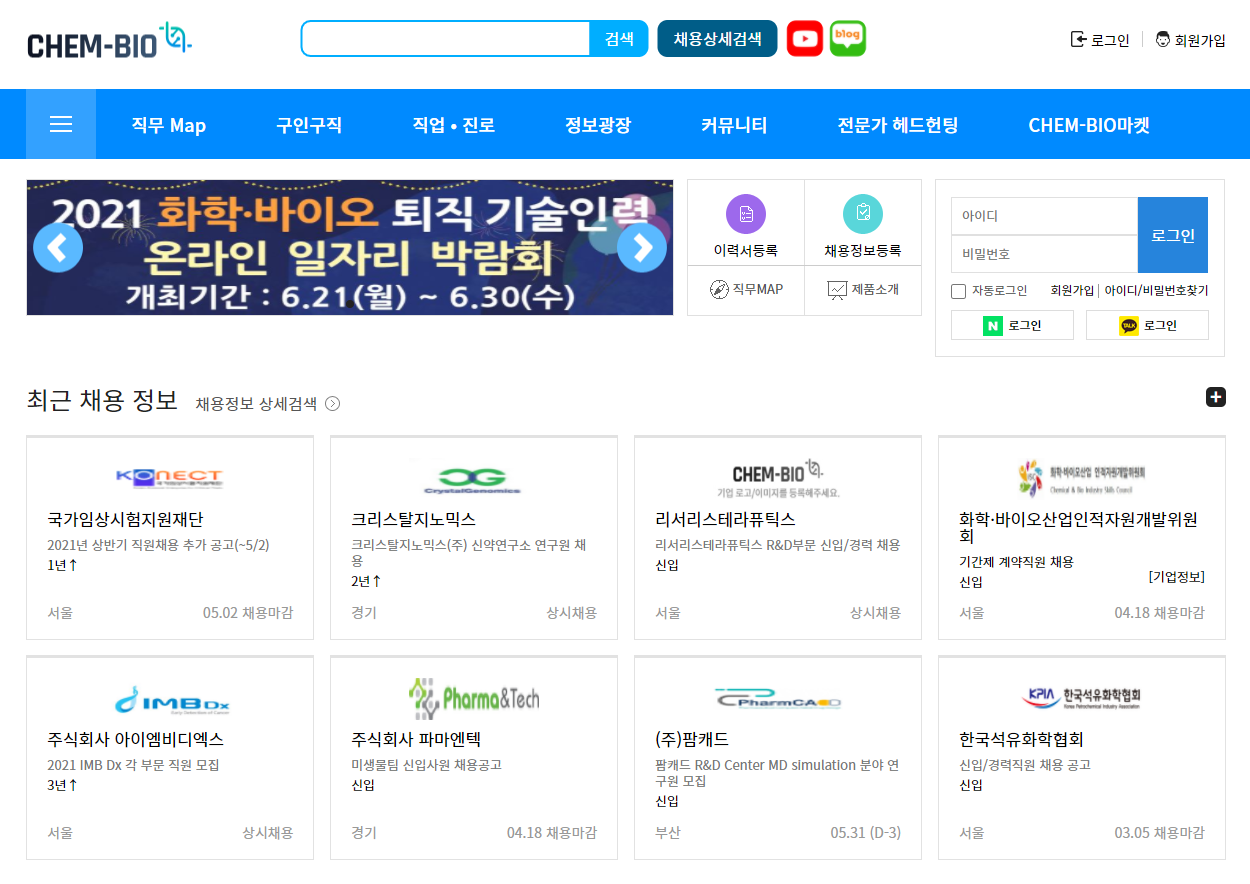Click the blue 로그인 submit button
This screenshot has height=884, width=1250.
(1173, 235)
